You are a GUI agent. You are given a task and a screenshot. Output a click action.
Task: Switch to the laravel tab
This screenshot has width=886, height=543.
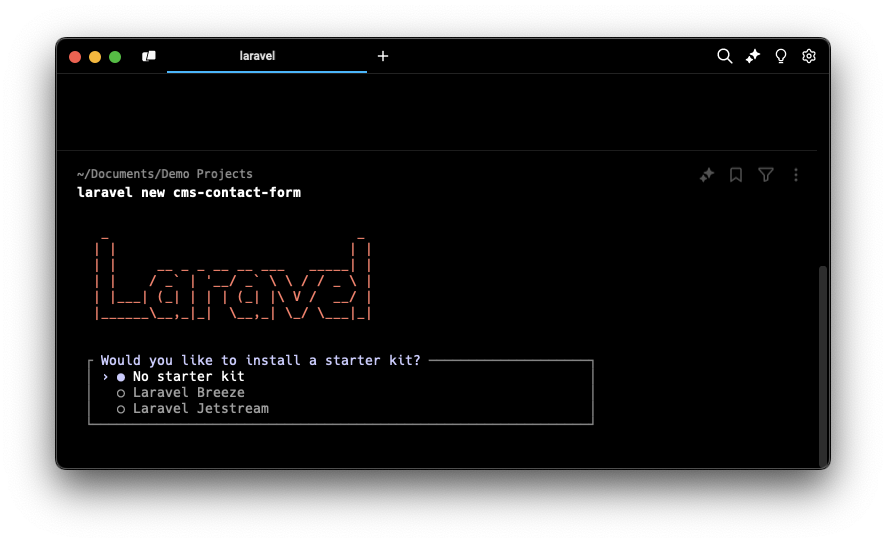click(x=257, y=56)
